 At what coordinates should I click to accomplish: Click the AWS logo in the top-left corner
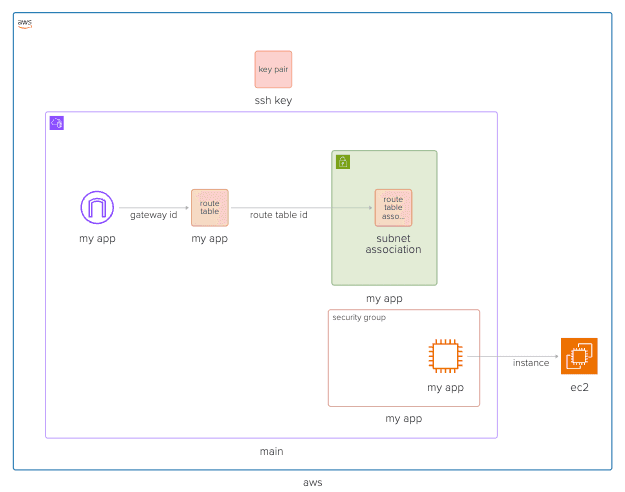[24, 24]
